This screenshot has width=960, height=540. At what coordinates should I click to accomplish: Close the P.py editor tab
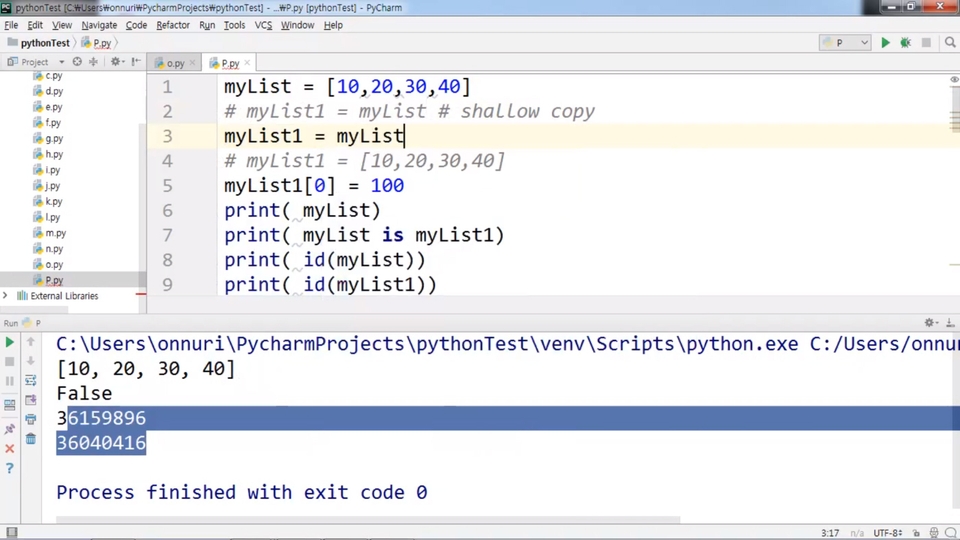[x=247, y=63]
